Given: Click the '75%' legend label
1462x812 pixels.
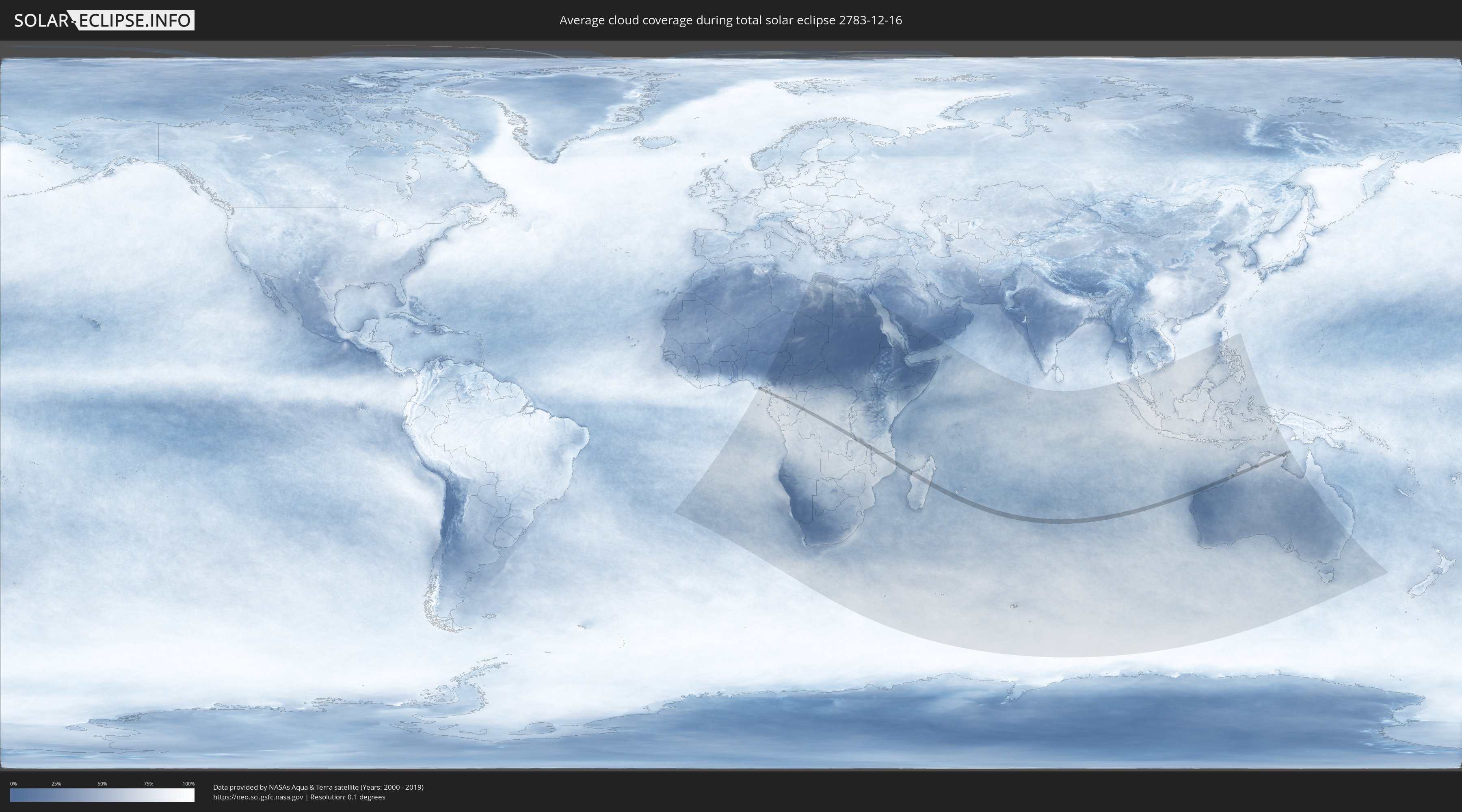Looking at the screenshot, I should (148, 784).
